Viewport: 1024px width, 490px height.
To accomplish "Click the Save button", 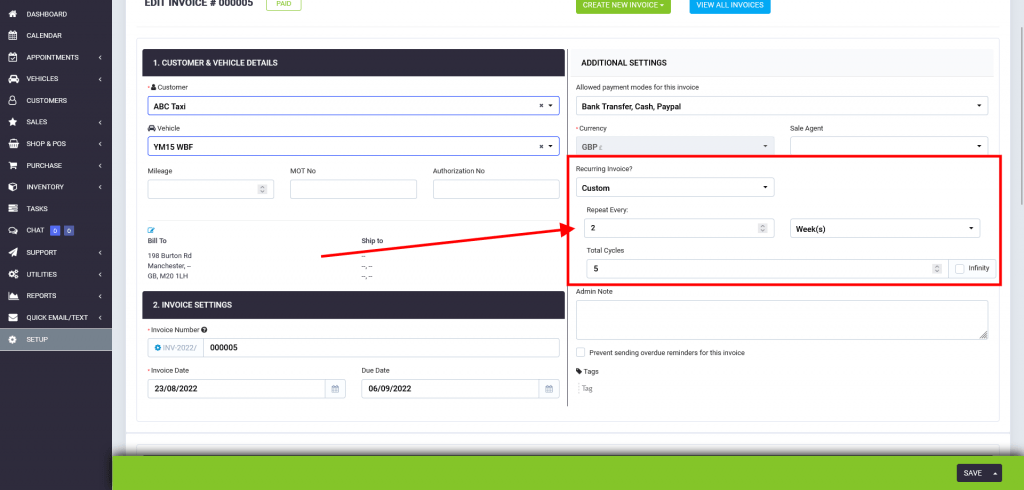I will [x=971, y=473].
